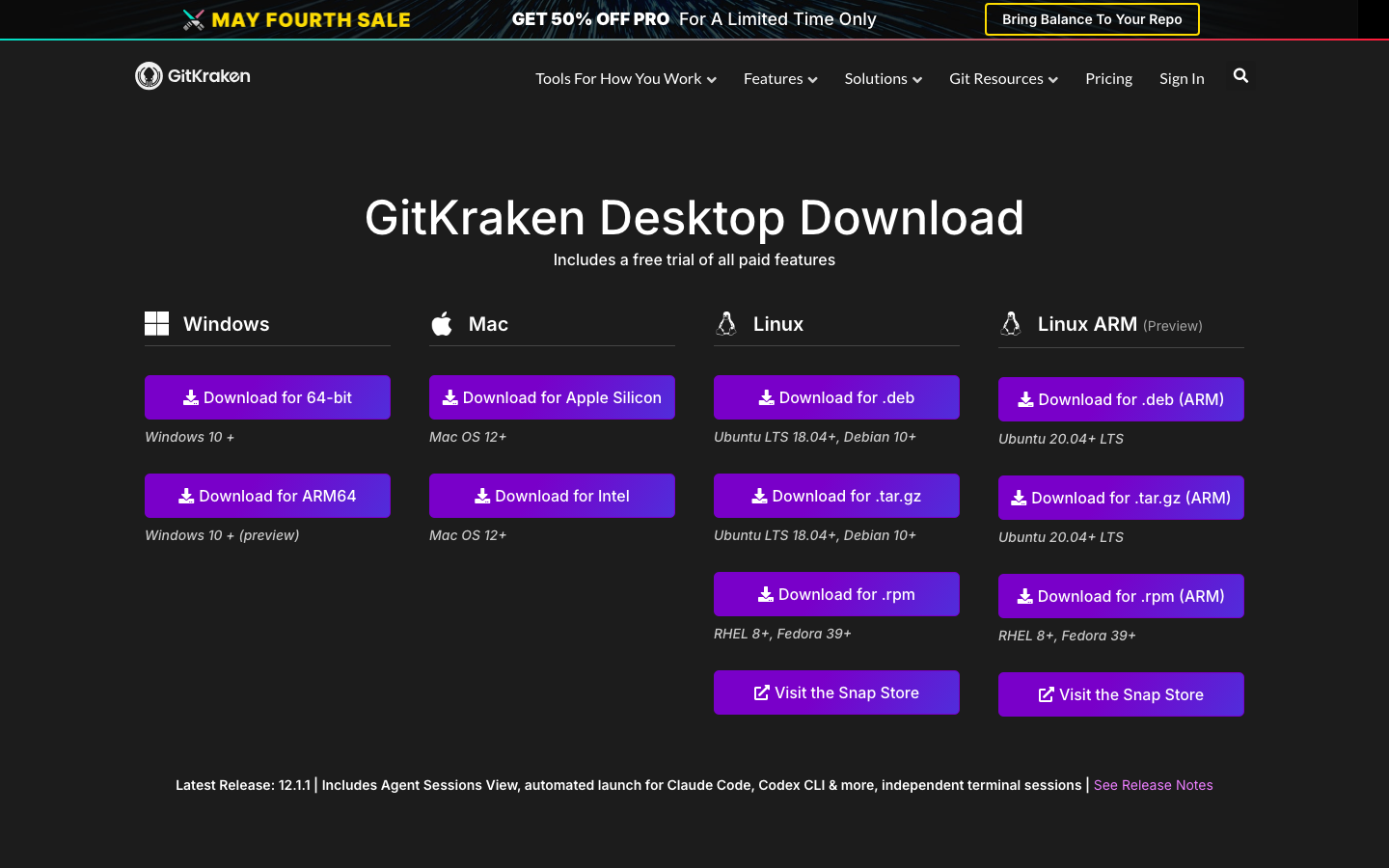Open the Solutions dropdown menu
The width and height of the screenshot is (1389, 868).
point(884,78)
